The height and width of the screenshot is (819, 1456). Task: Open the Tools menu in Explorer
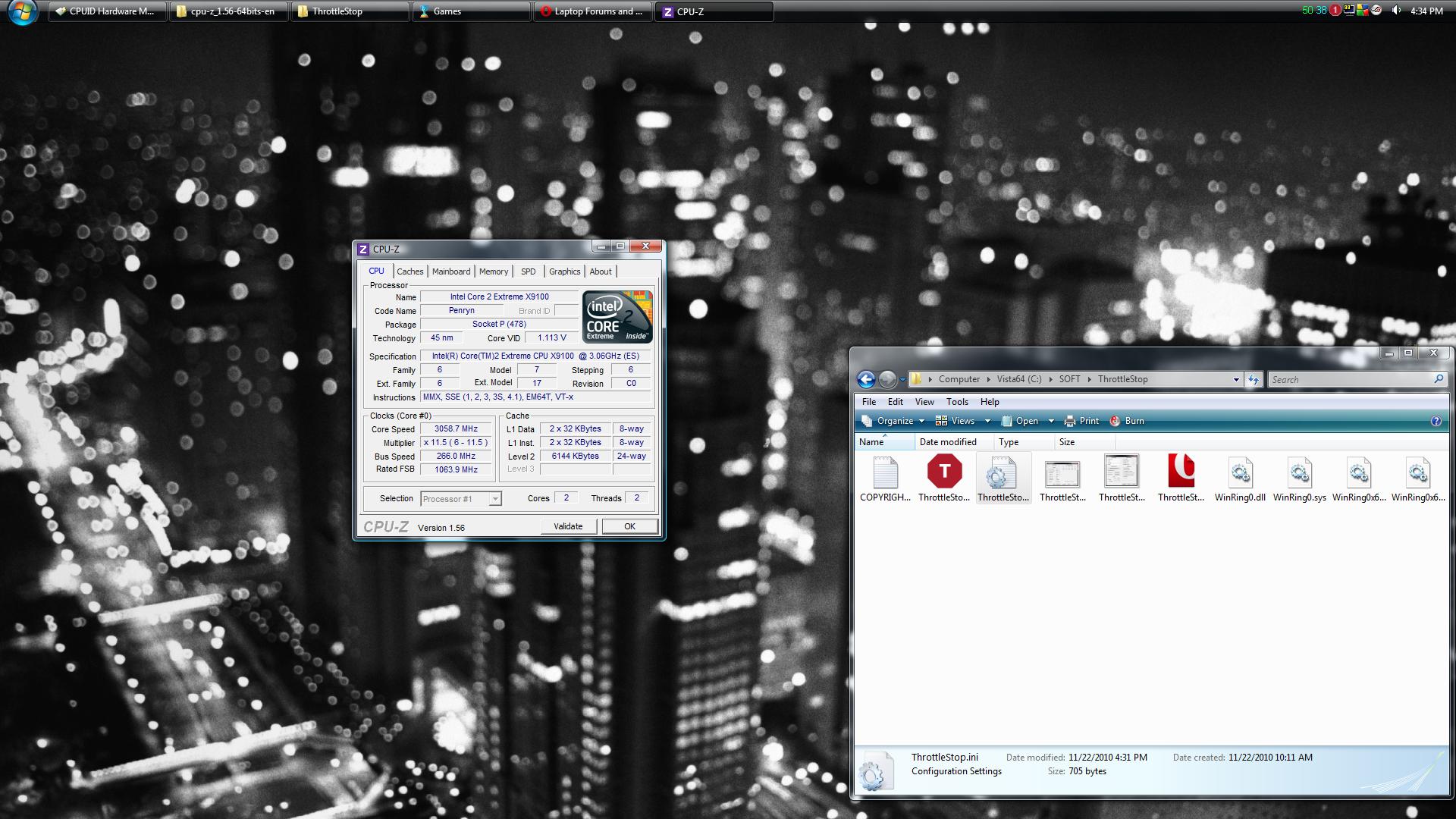[x=957, y=402]
